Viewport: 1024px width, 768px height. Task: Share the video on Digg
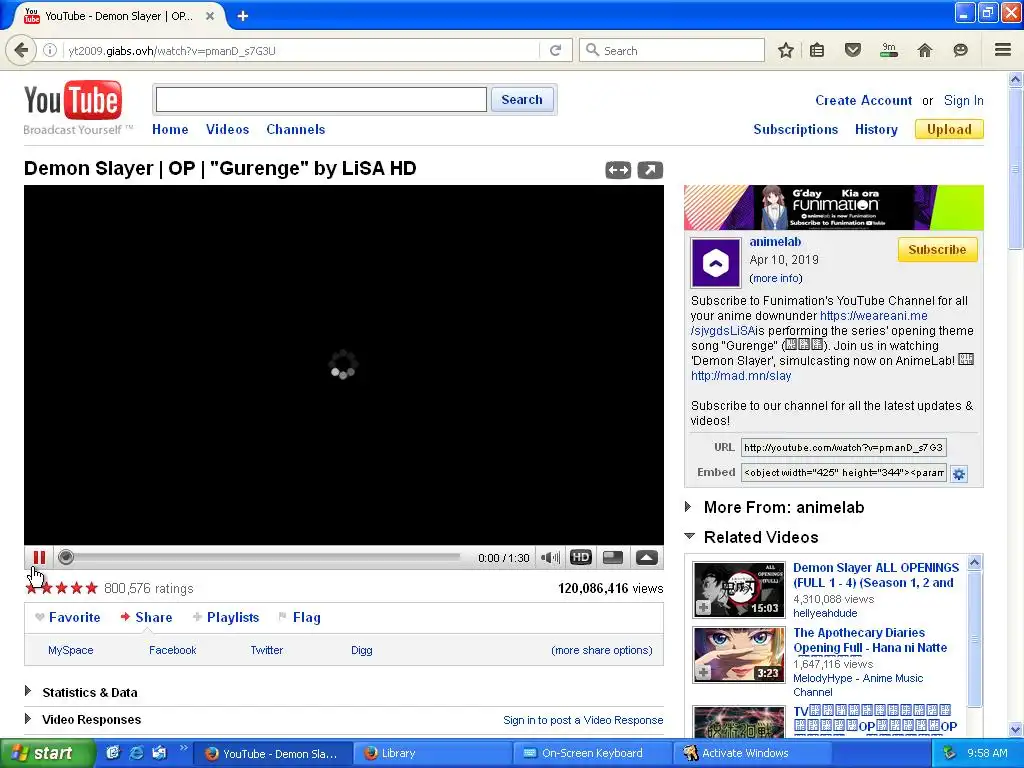[361, 650]
